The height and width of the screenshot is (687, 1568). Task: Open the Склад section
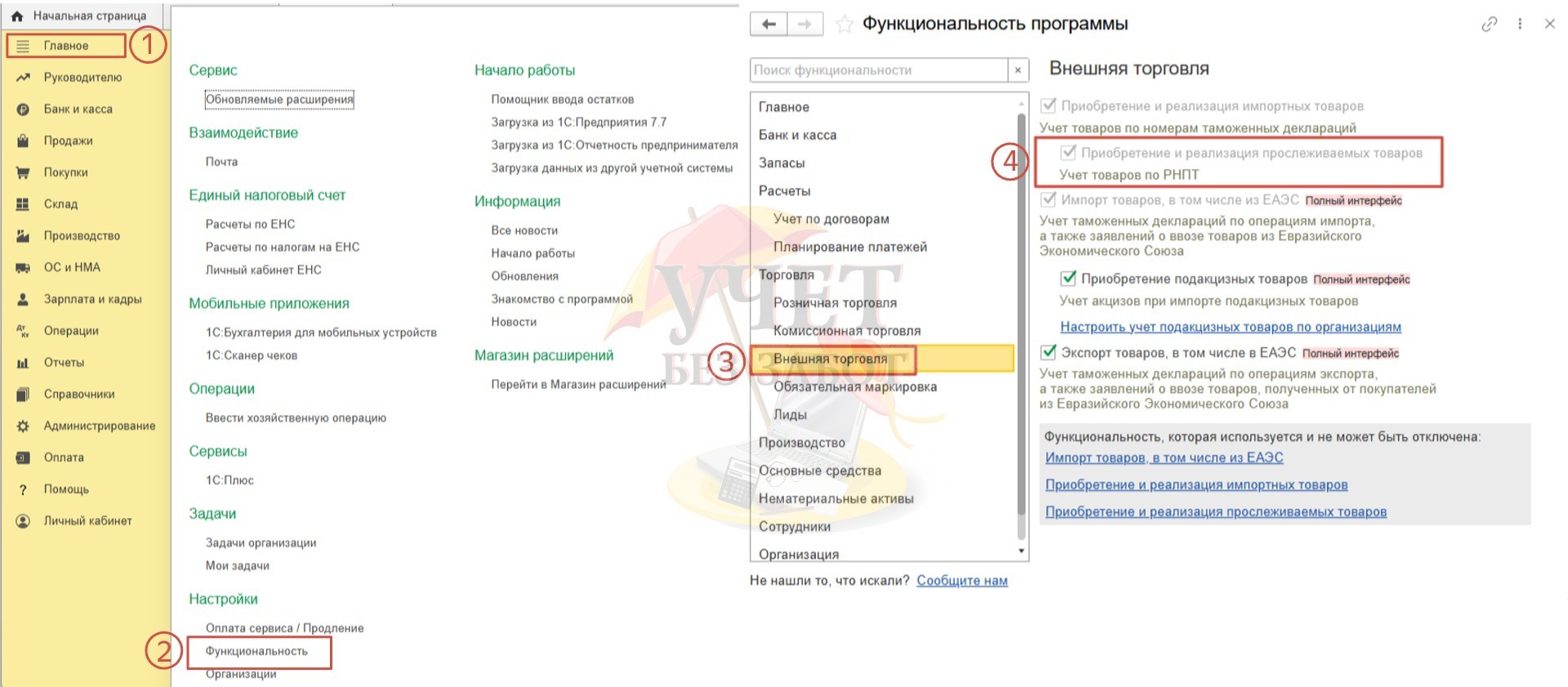[x=61, y=204]
